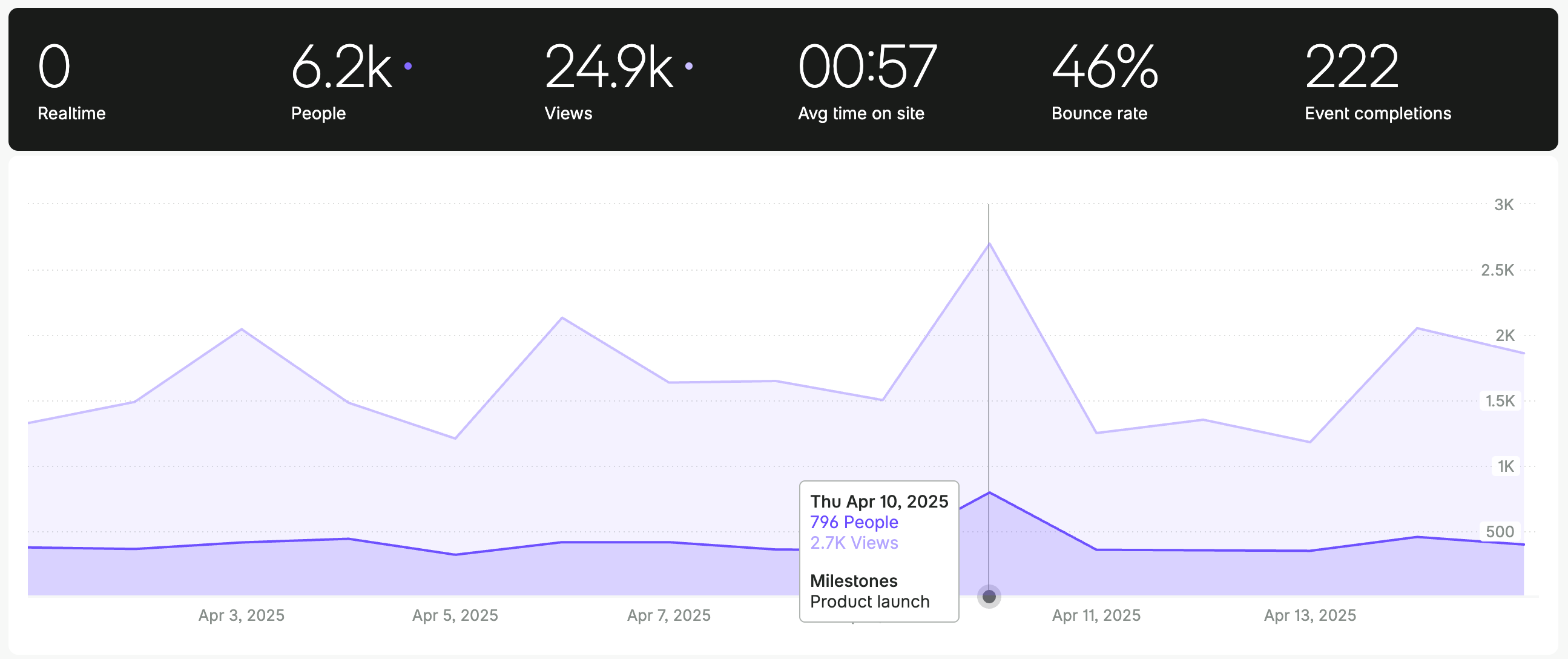Select the purple indicator dot next to People

(409, 66)
